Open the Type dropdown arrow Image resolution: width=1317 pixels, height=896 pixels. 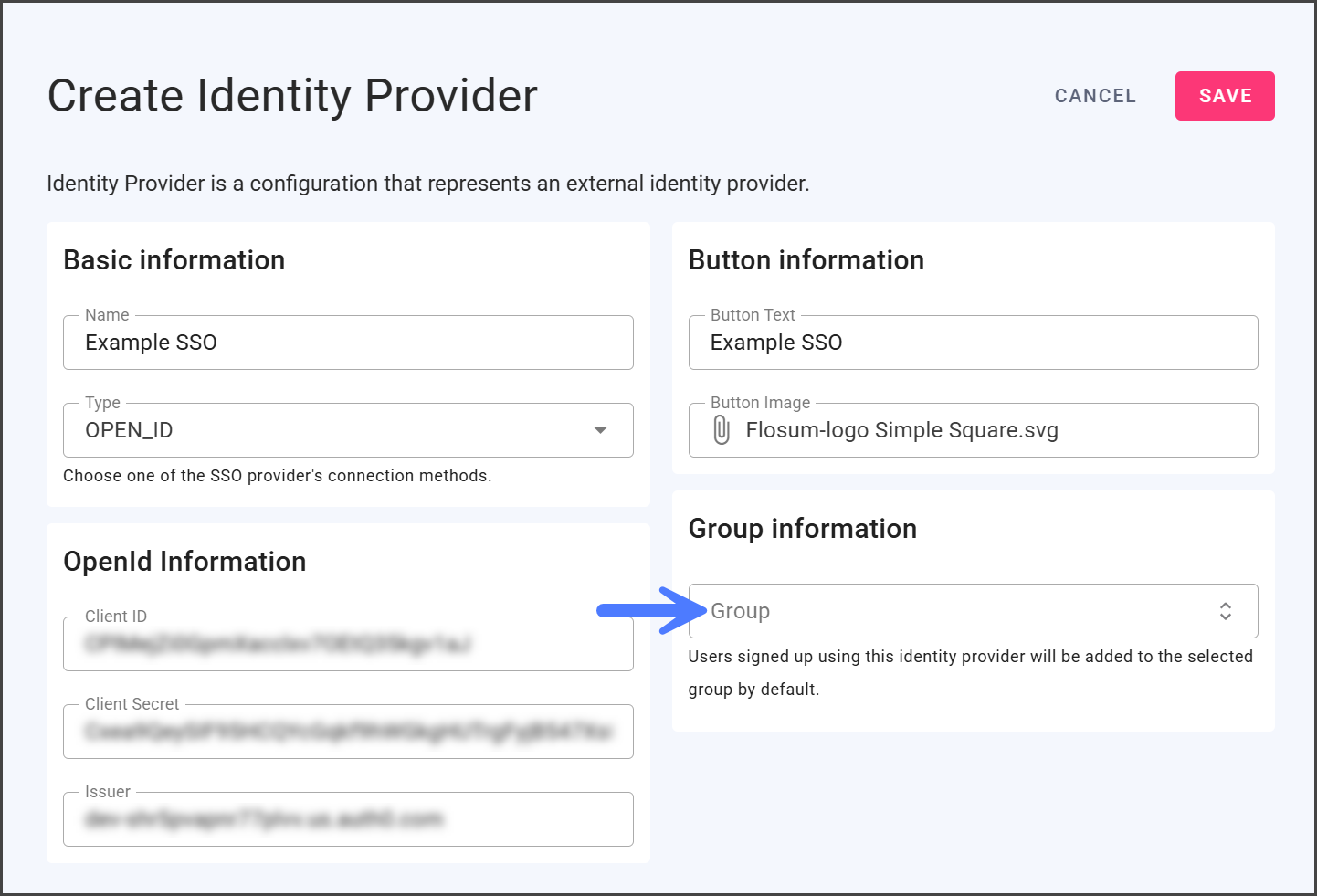tap(600, 430)
